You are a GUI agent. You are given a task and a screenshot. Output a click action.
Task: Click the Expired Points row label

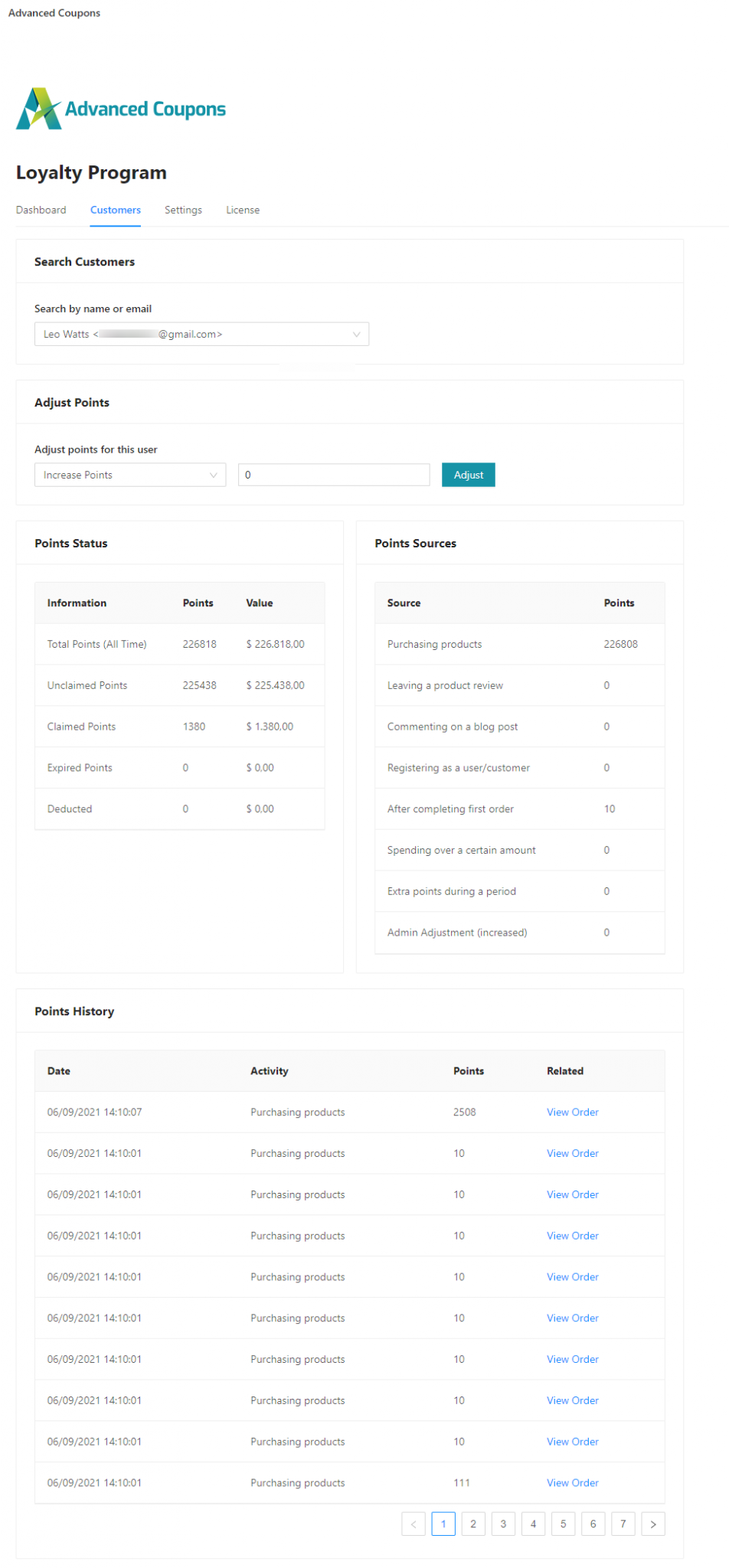80,768
